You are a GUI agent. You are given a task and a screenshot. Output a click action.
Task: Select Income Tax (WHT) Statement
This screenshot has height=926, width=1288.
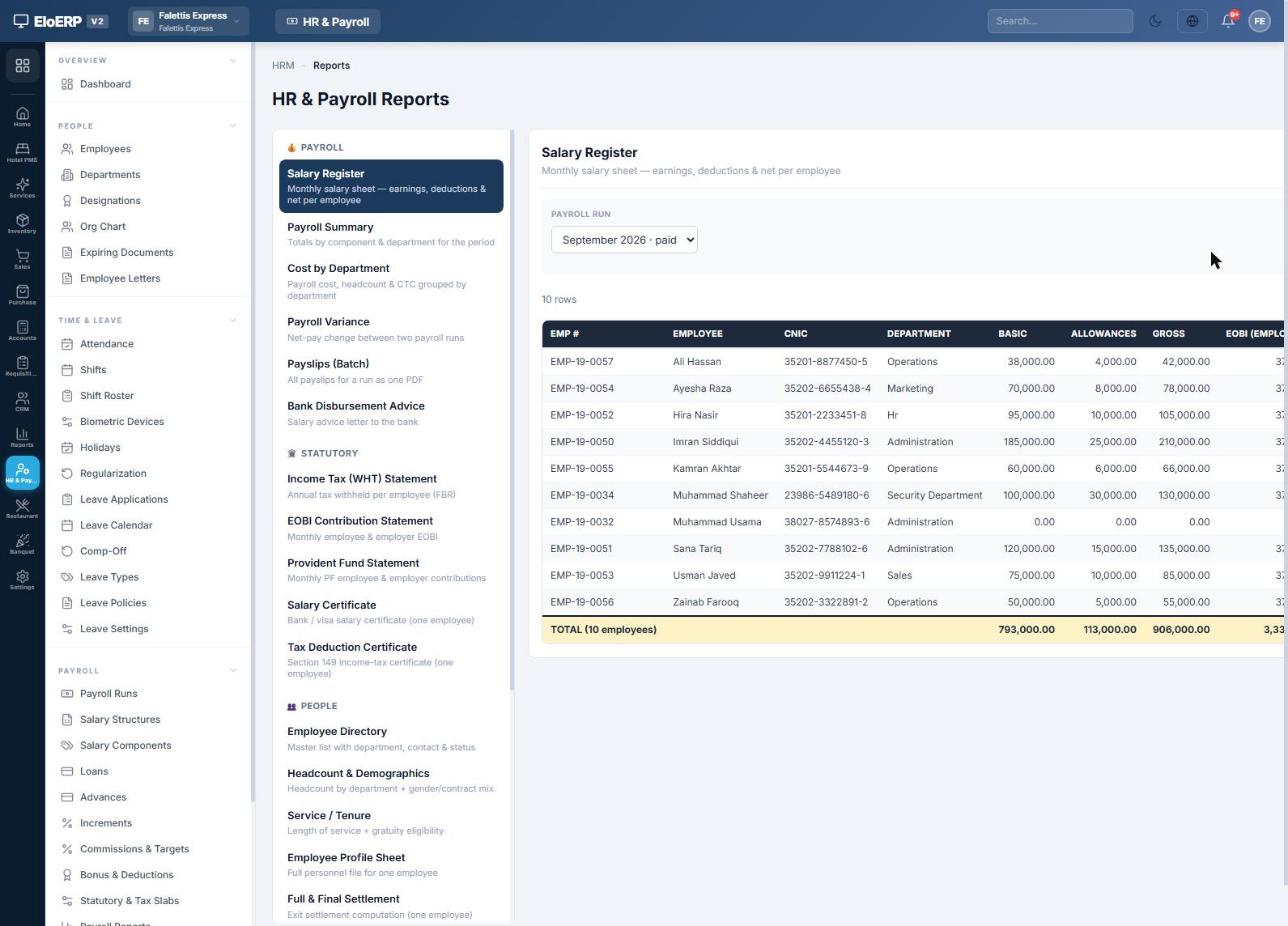(x=390, y=486)
